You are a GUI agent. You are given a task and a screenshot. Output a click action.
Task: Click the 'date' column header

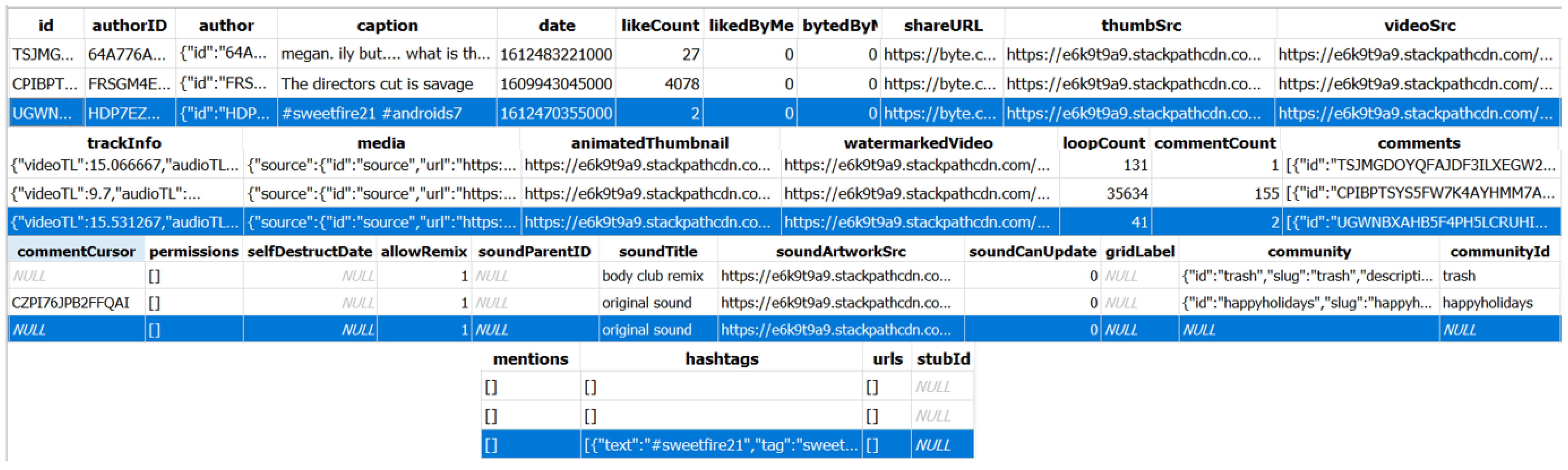point(556,26)
